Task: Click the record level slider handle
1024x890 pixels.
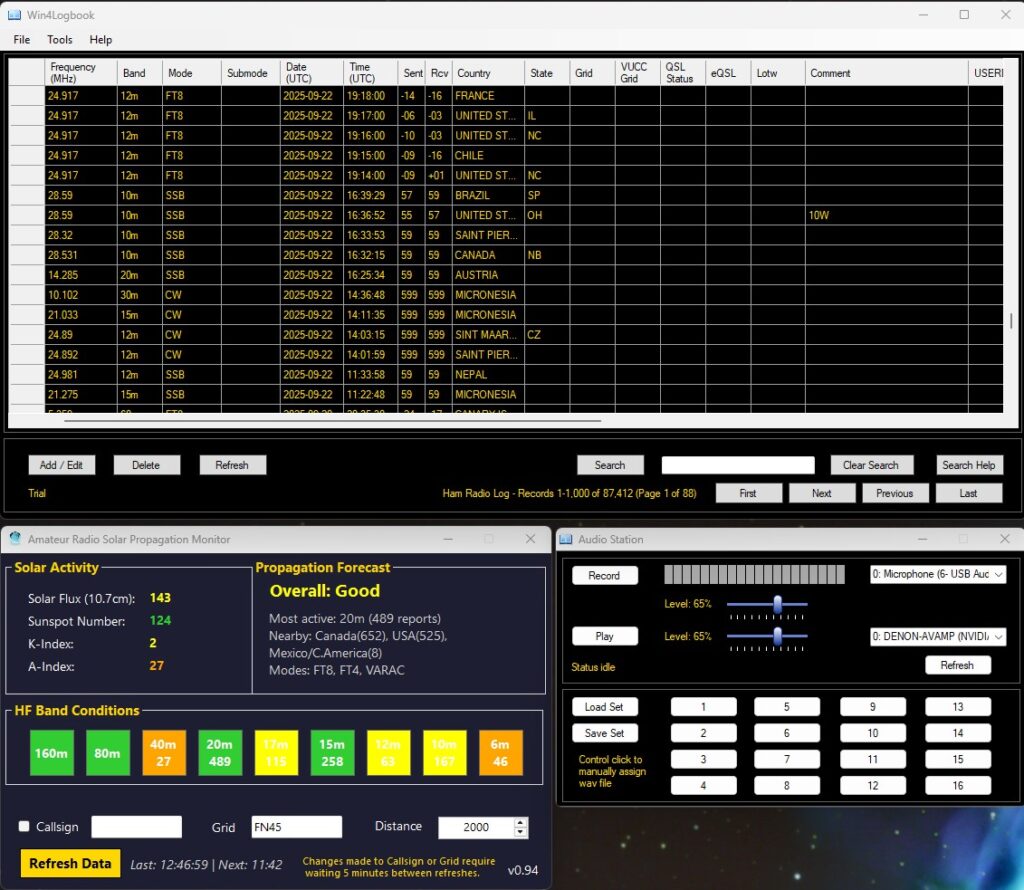Action: click(x=776, y=604)
